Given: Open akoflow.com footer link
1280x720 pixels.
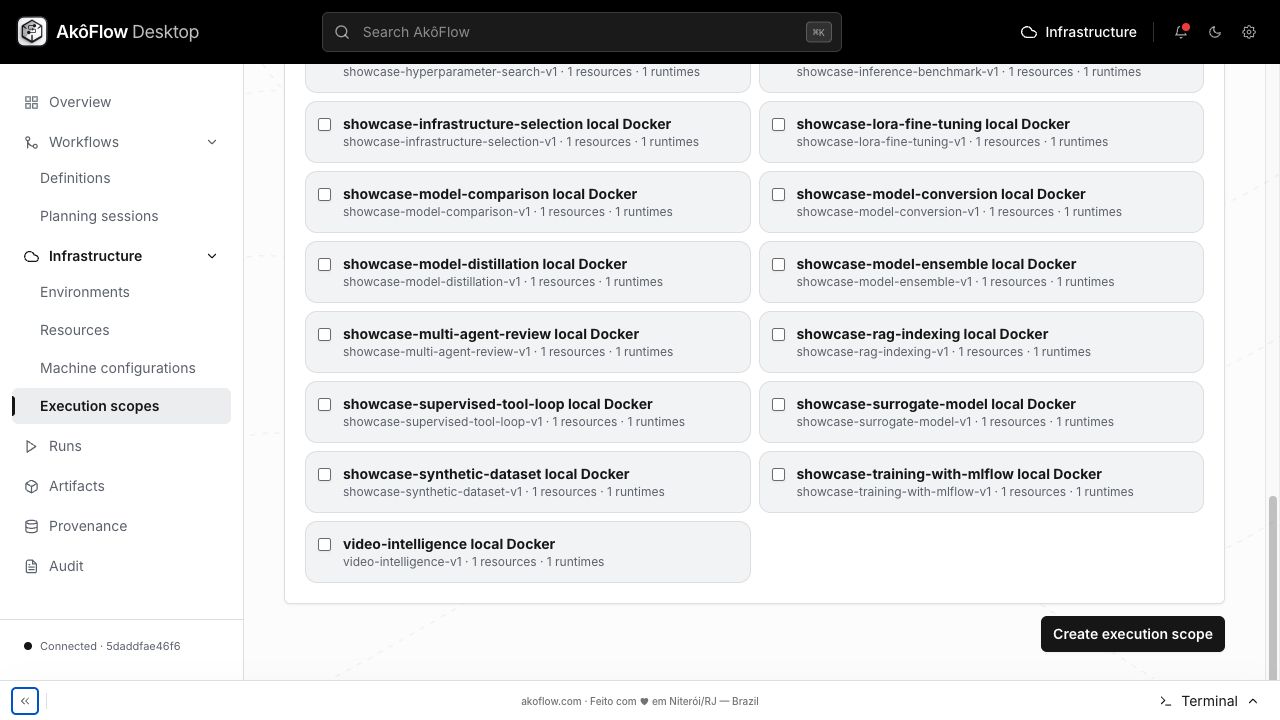Looking at the screenshot, I should pyautogui.click(x=551, y=701).
